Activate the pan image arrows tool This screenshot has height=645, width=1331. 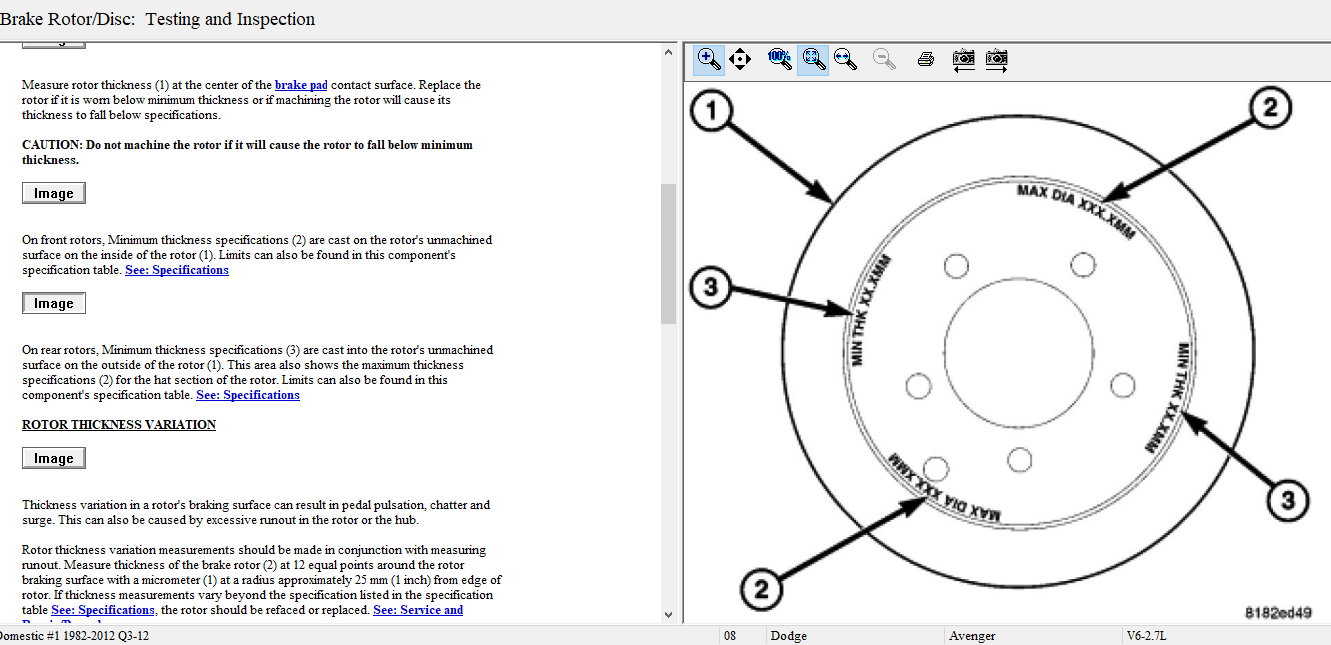tap(740, 59)
